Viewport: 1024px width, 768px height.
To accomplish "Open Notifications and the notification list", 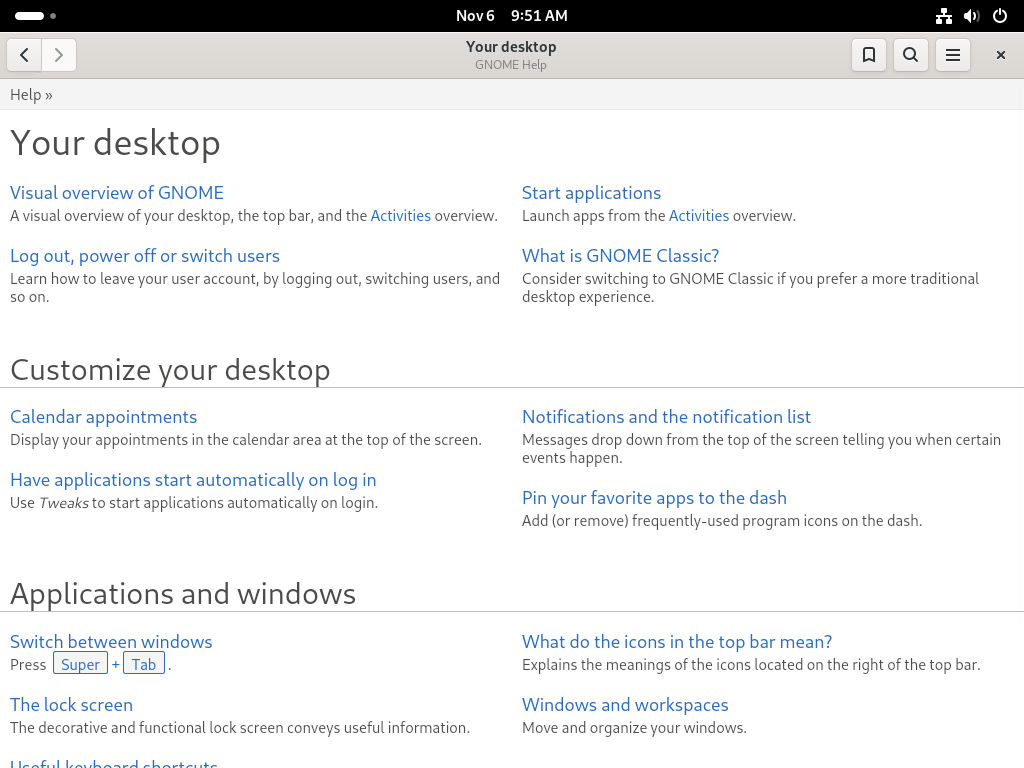I will 666,417.
